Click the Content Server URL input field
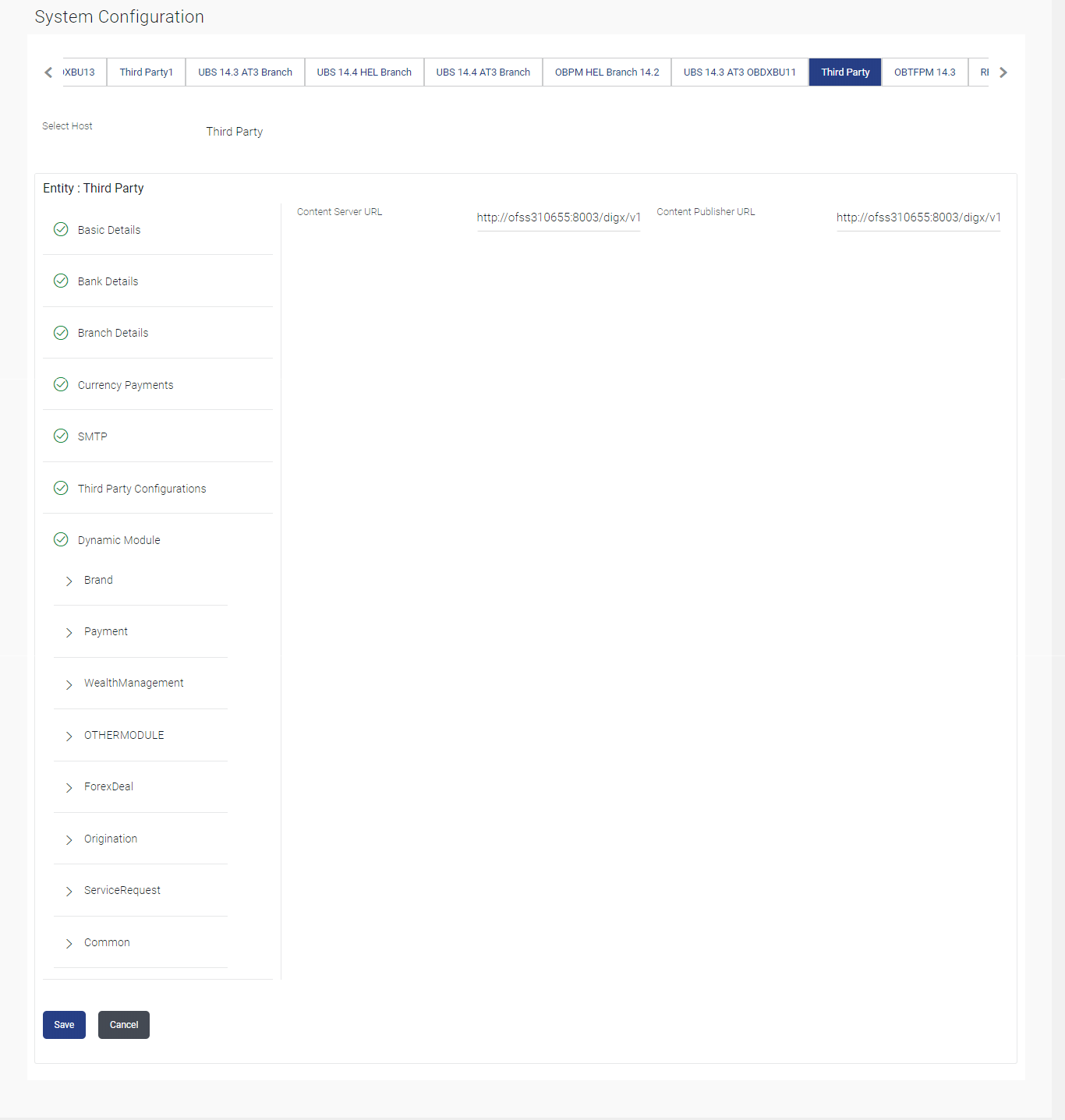Viewport: 1065px width, 1120px height. [558, 217]
